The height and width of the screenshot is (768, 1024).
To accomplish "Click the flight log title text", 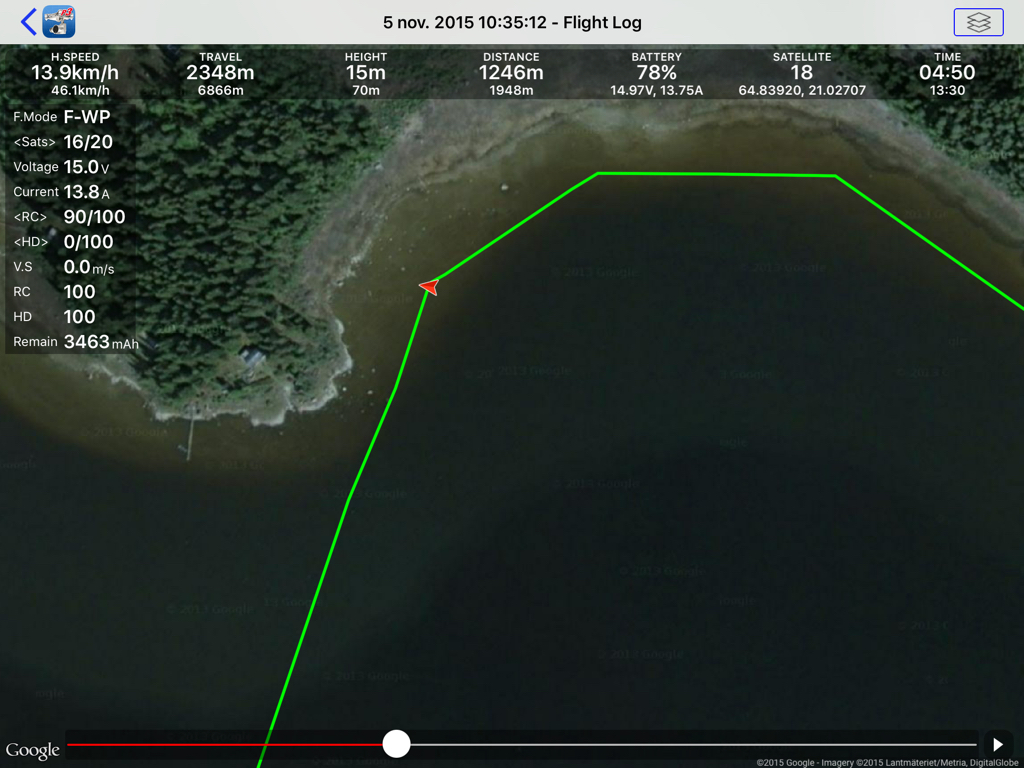I will point(512,23).
